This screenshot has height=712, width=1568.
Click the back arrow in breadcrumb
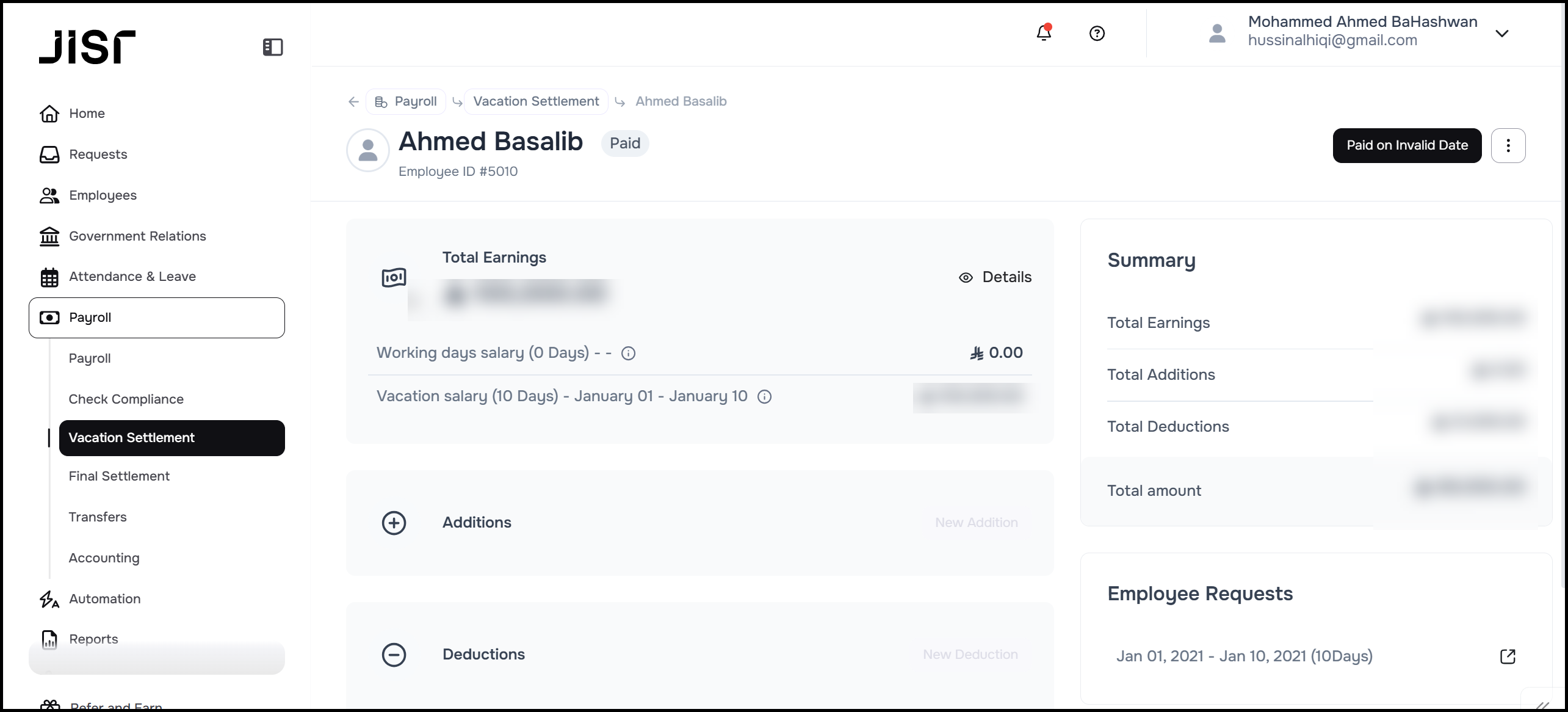[x=353, y=101]
